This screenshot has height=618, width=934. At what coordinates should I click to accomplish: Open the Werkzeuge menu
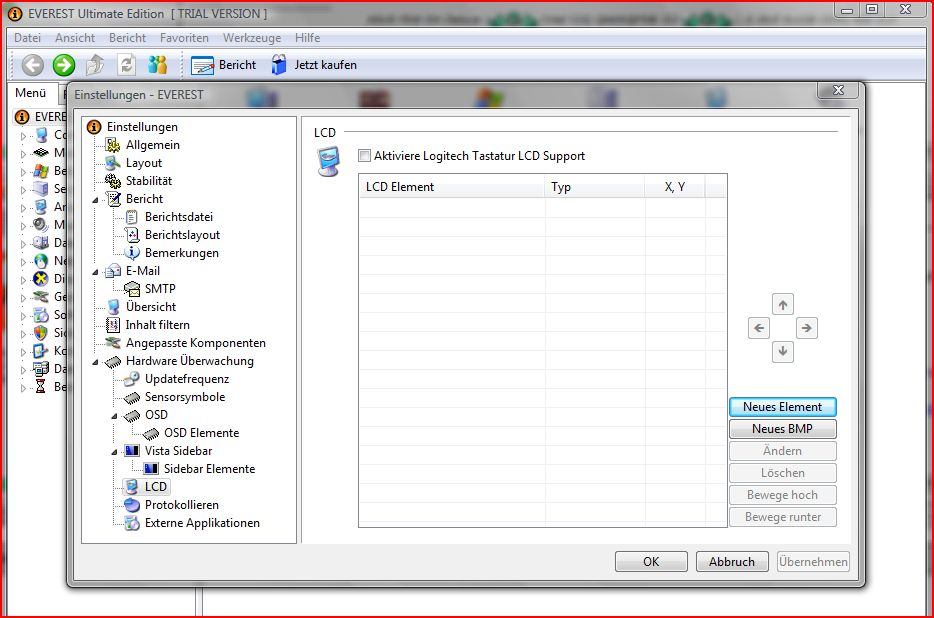(x=252, y=38)
